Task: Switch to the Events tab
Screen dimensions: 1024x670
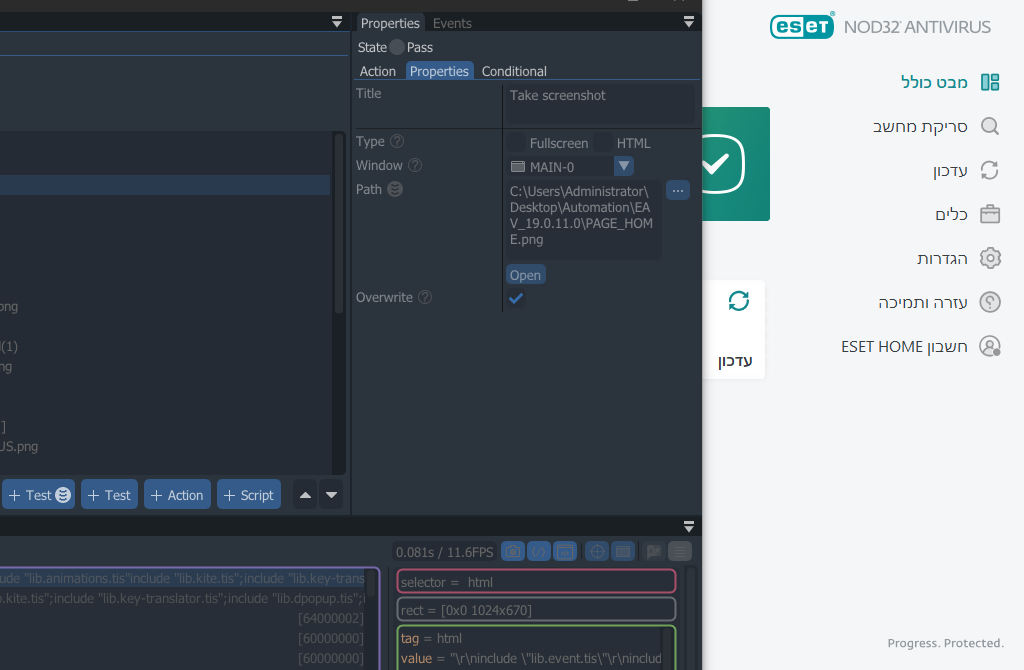Action: (452, 23)
